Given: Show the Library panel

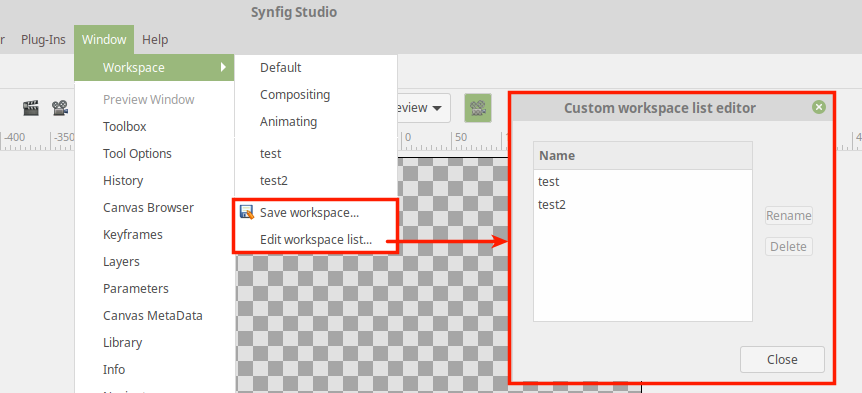Looking at the screenshot, I should tap(123, 342).
